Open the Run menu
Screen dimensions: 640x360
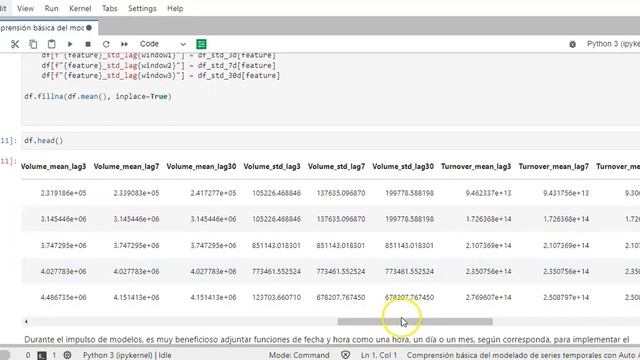pos(51,9)
